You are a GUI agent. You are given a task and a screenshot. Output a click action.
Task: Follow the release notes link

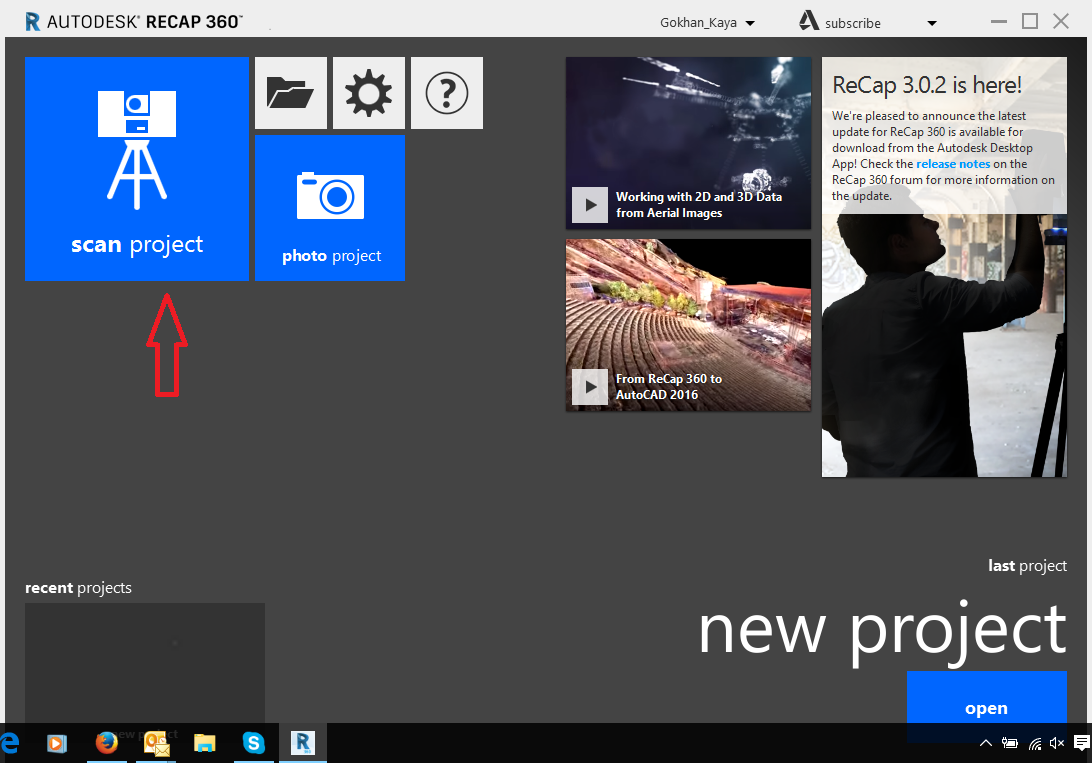[953, 164]
